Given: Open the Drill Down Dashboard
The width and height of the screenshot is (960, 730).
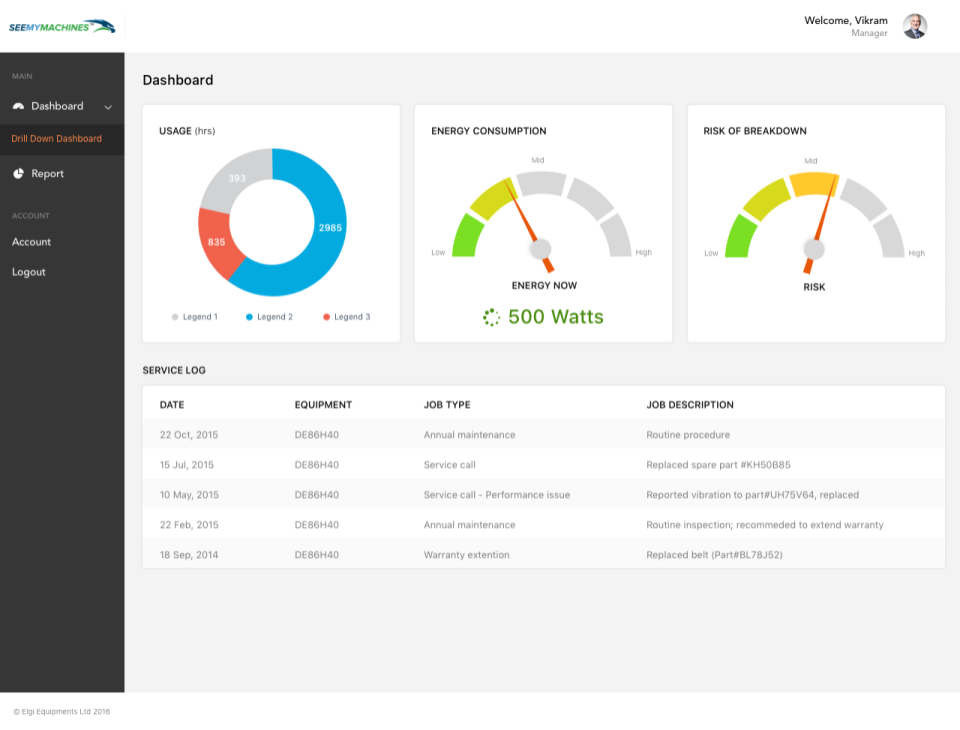Looking at the screenshot, I should 57,139.
